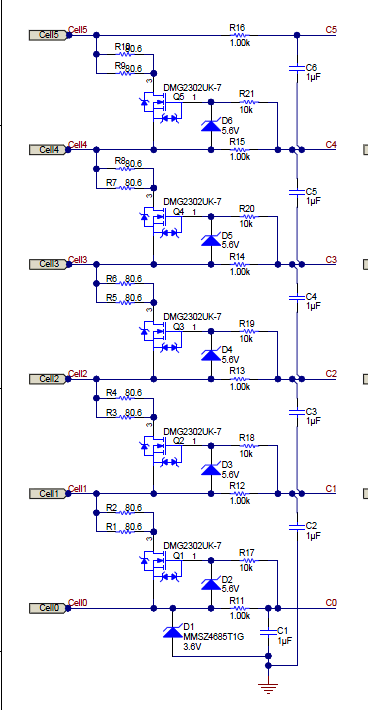Select the D4 5.6V zener diode

pyautogui.click(x=211, y=355)
